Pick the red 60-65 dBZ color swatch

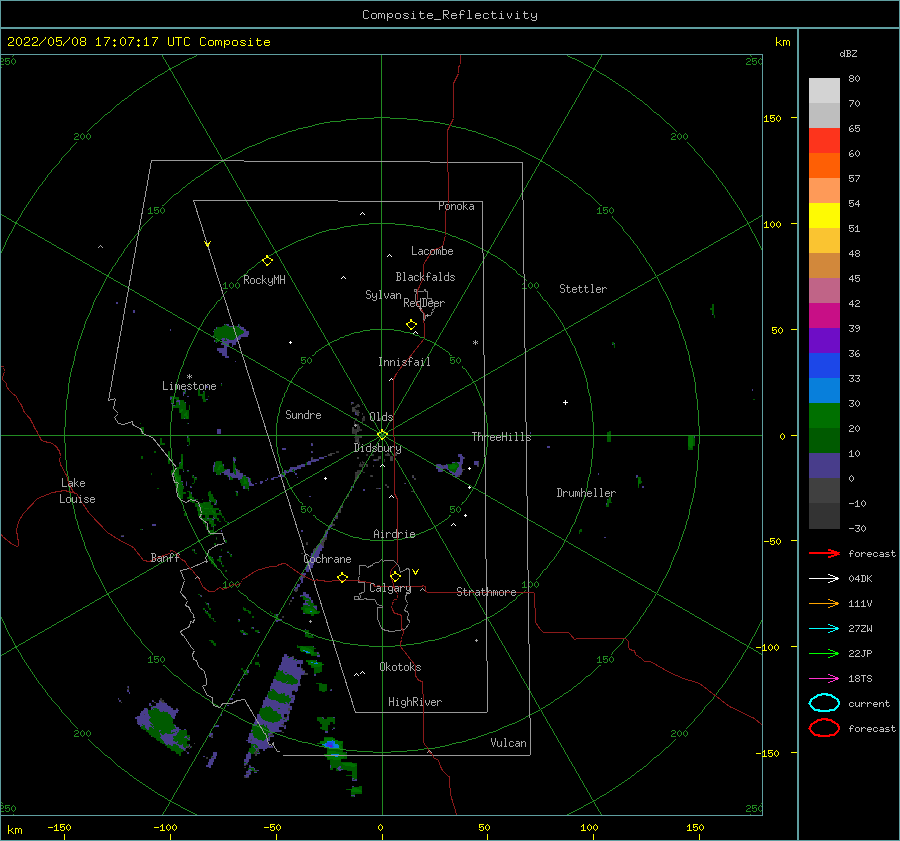[824, 141]
